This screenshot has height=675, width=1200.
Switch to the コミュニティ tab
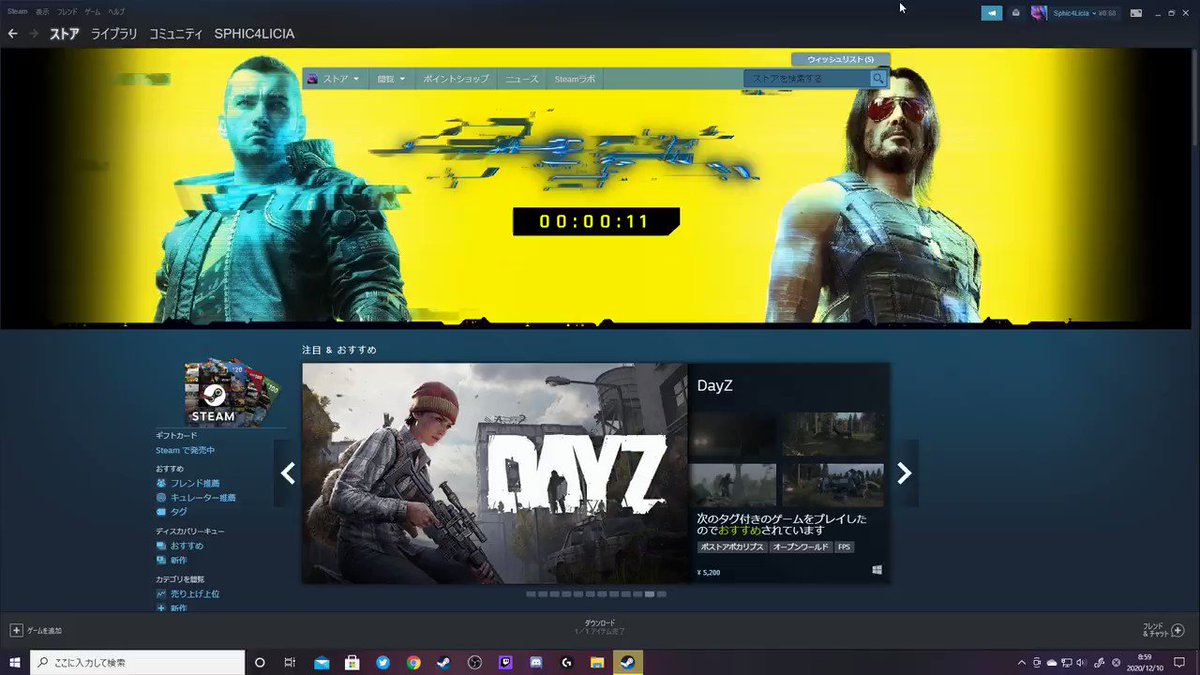point(176,34)
